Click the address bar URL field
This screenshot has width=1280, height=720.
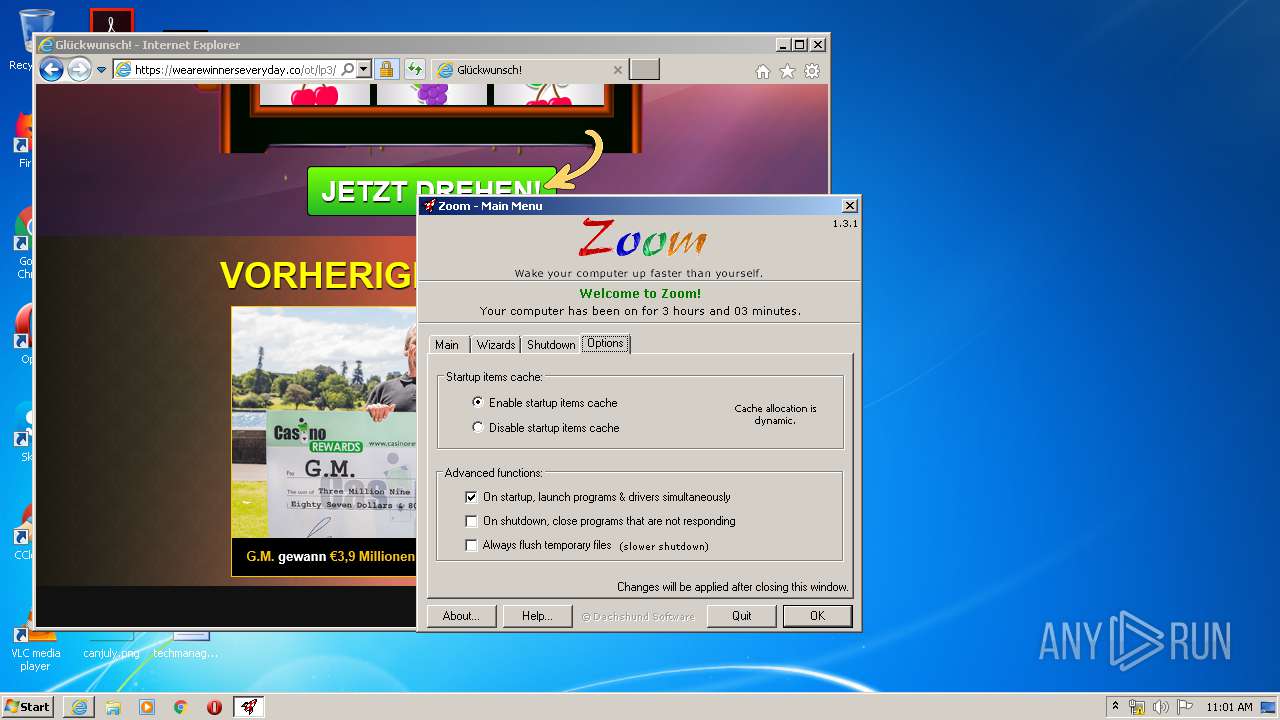tap(235, 70)
